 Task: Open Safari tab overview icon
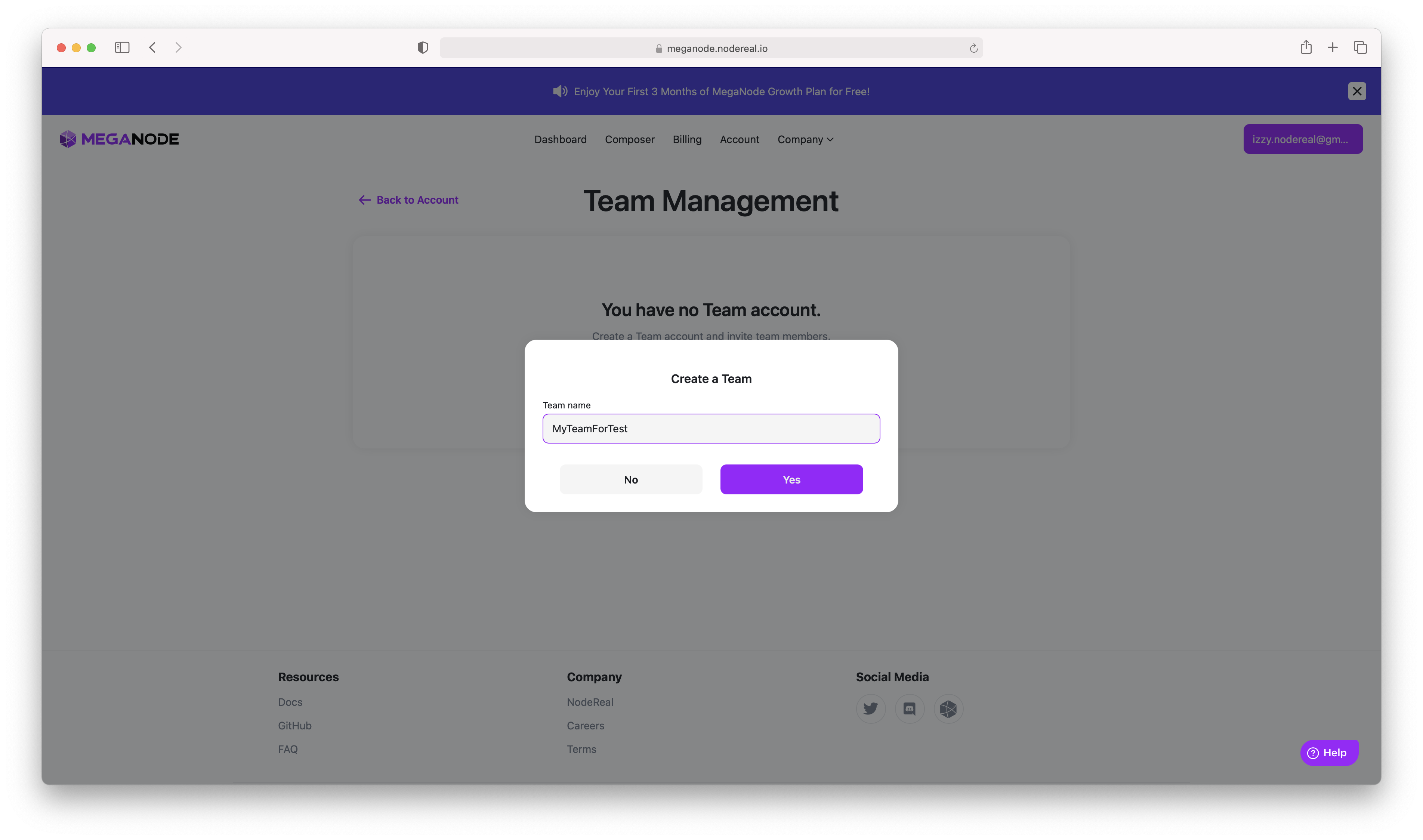coord(1360,47)
